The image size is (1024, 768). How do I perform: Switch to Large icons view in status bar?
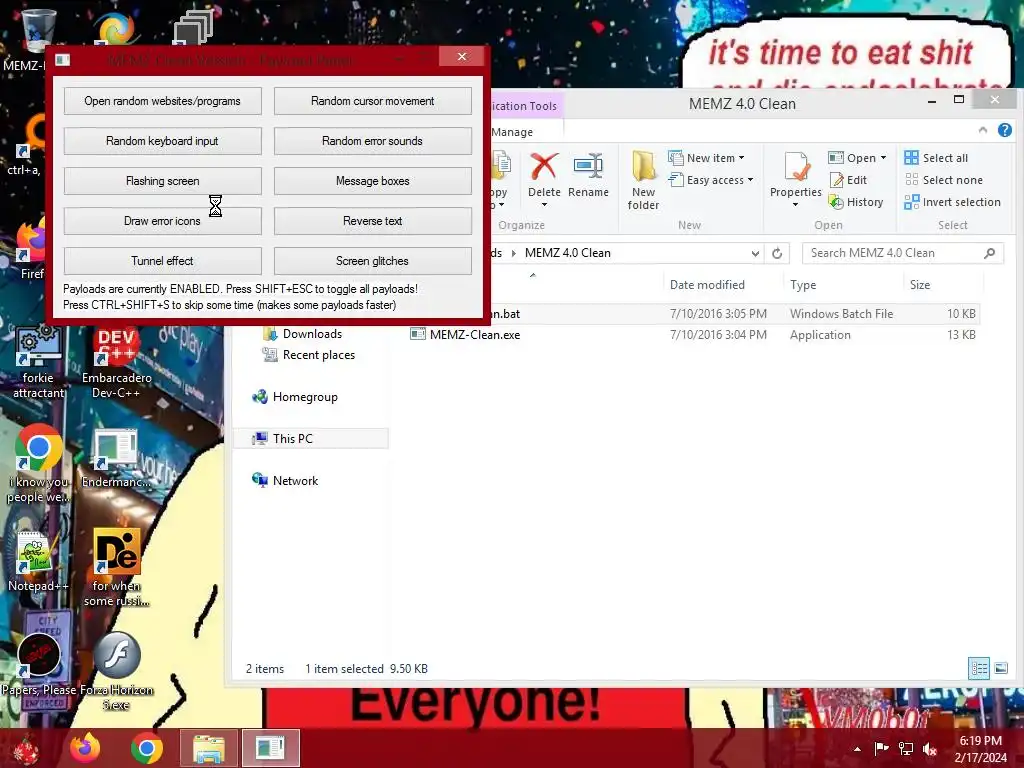1001,668
